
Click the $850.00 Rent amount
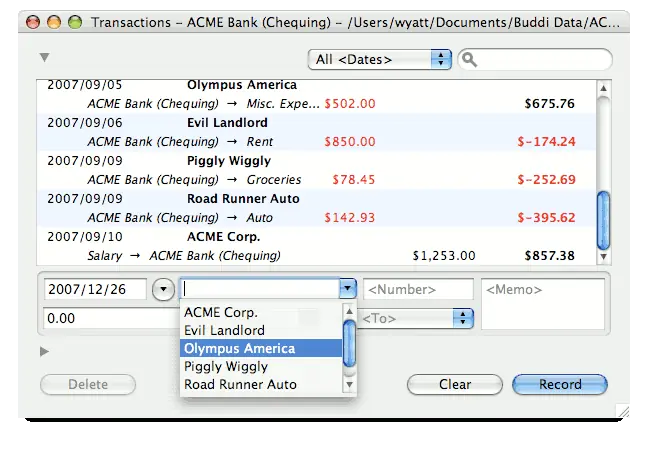(x=350, y=142)
